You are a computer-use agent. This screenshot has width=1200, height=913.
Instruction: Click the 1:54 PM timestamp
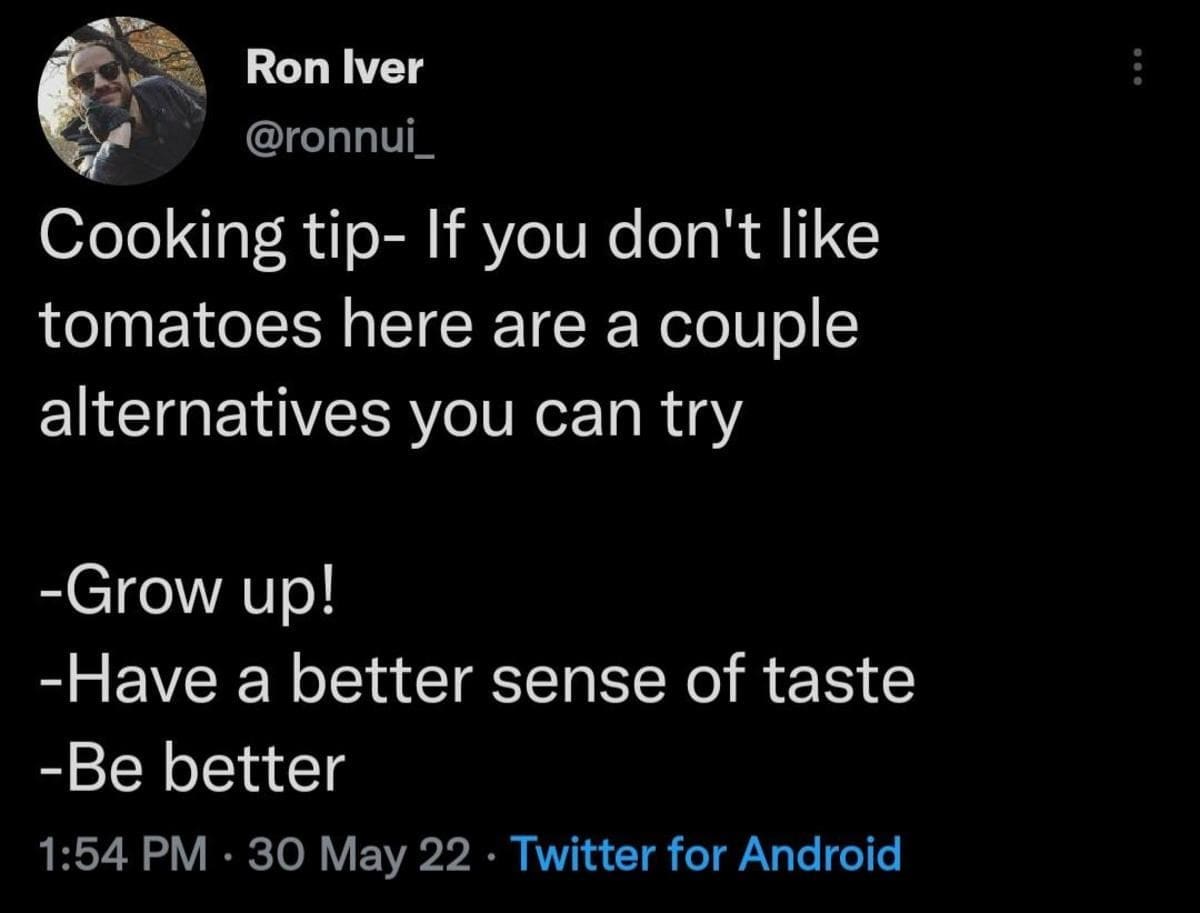point(123,856)
